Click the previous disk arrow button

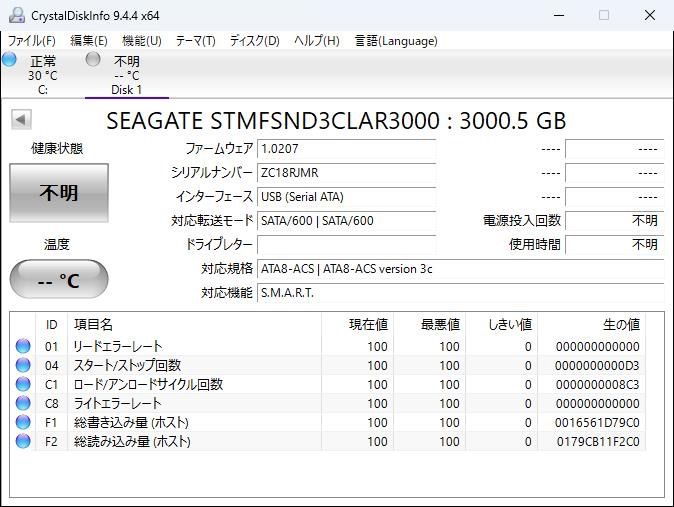21,119
